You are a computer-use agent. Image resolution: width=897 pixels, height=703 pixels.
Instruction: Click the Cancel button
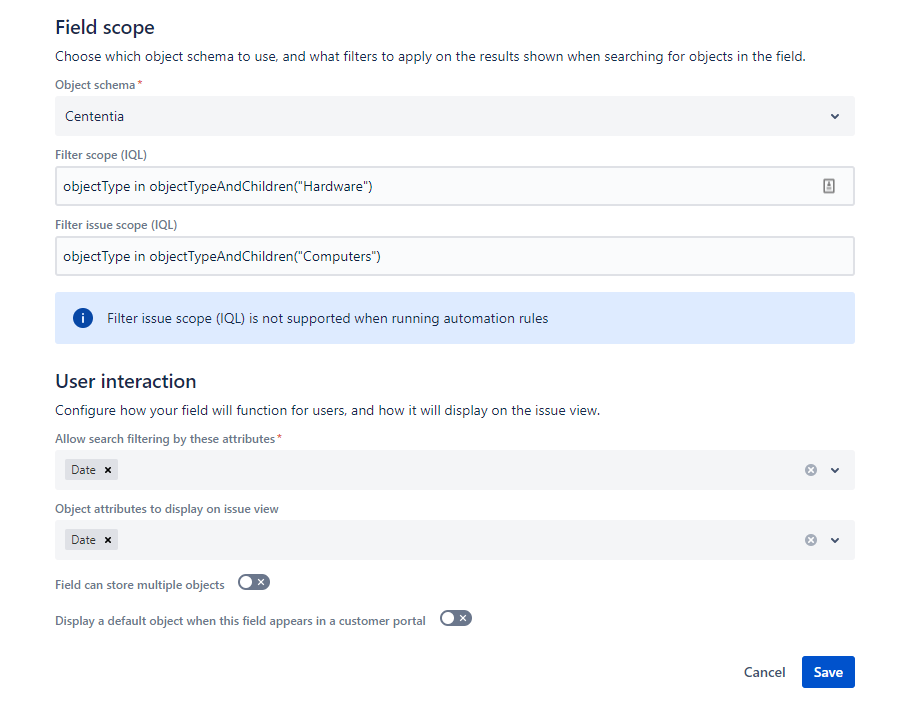tap(764, 672)
